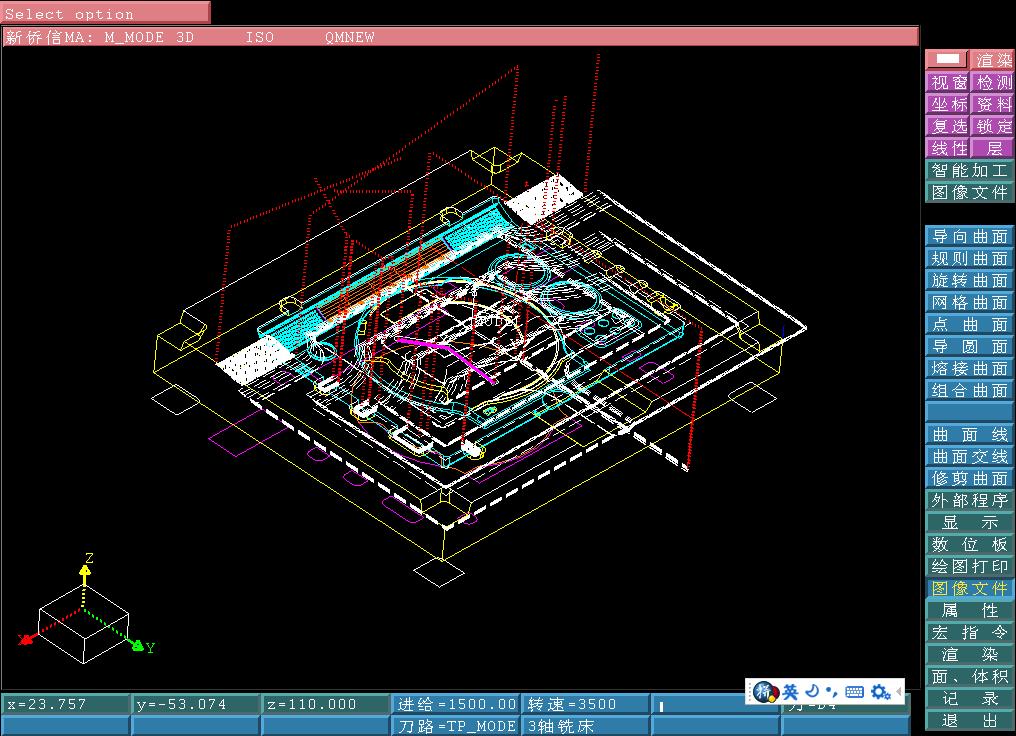Open the 视窗 (window) menu
Screen dimensions: 1016x736
(x=948, y=82)
